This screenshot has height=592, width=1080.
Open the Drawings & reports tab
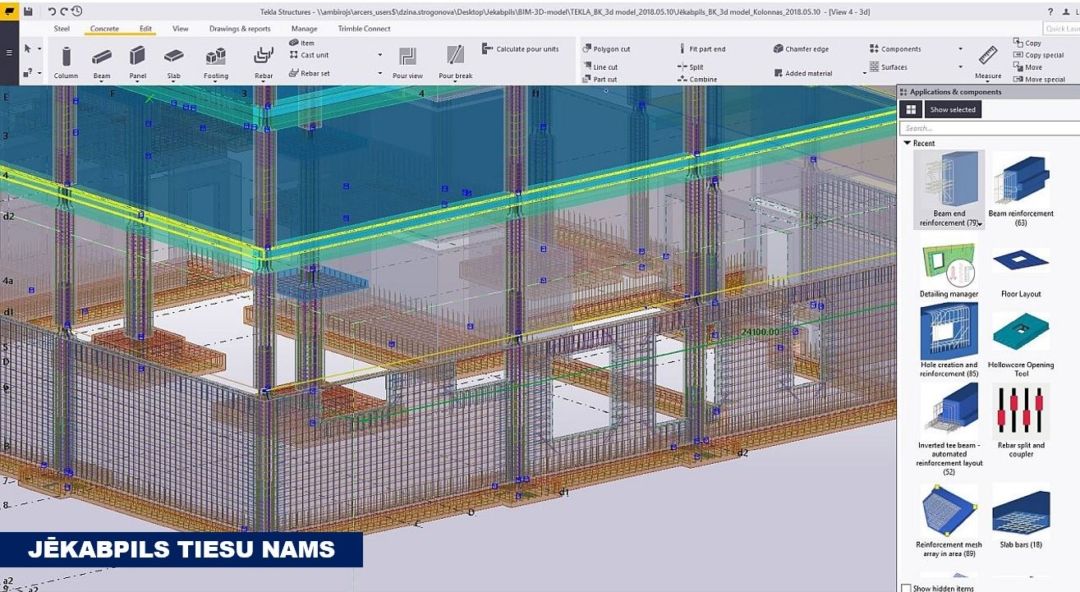pos(239,29)
